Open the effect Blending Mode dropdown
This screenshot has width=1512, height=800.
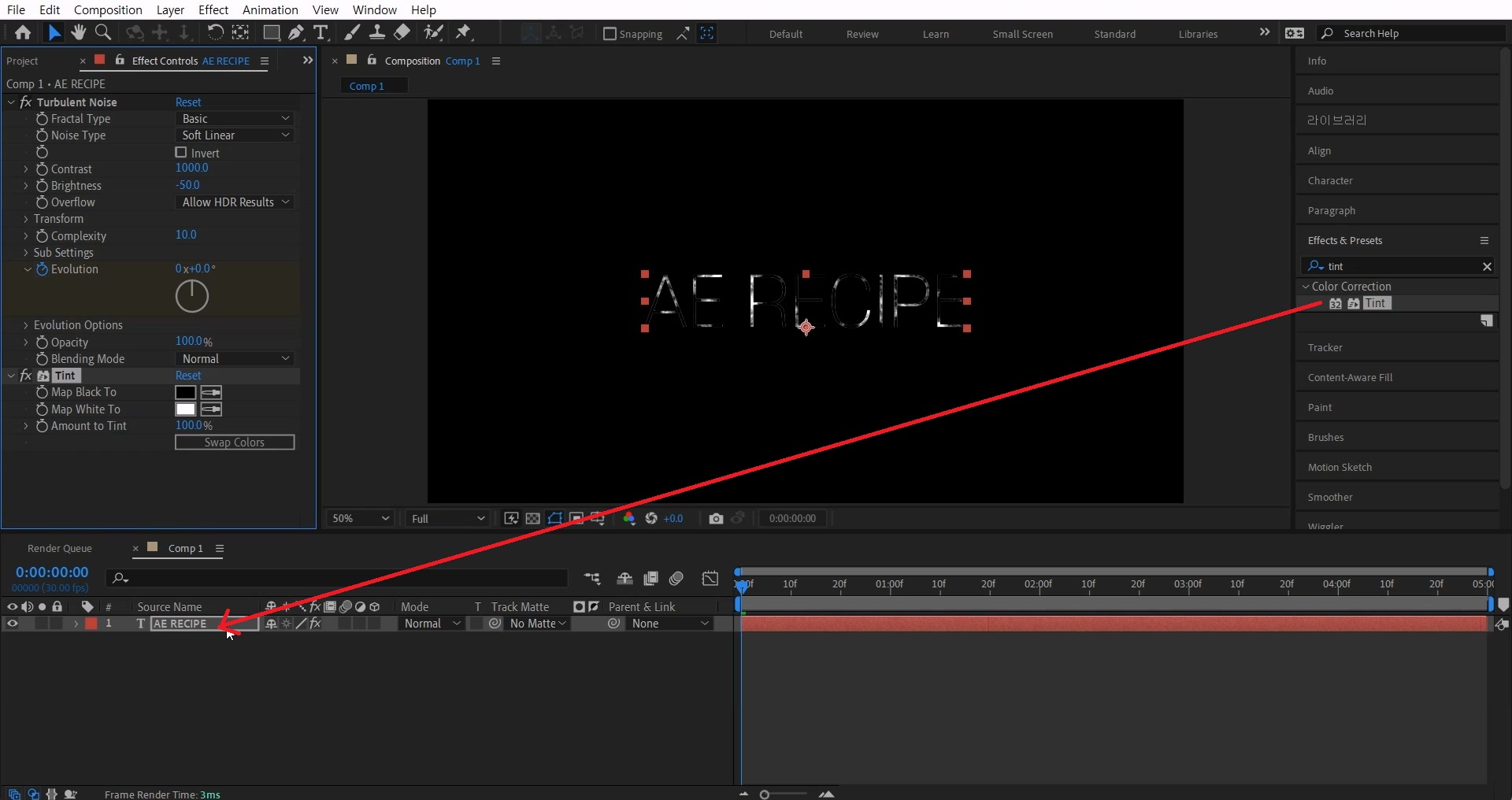235,359
